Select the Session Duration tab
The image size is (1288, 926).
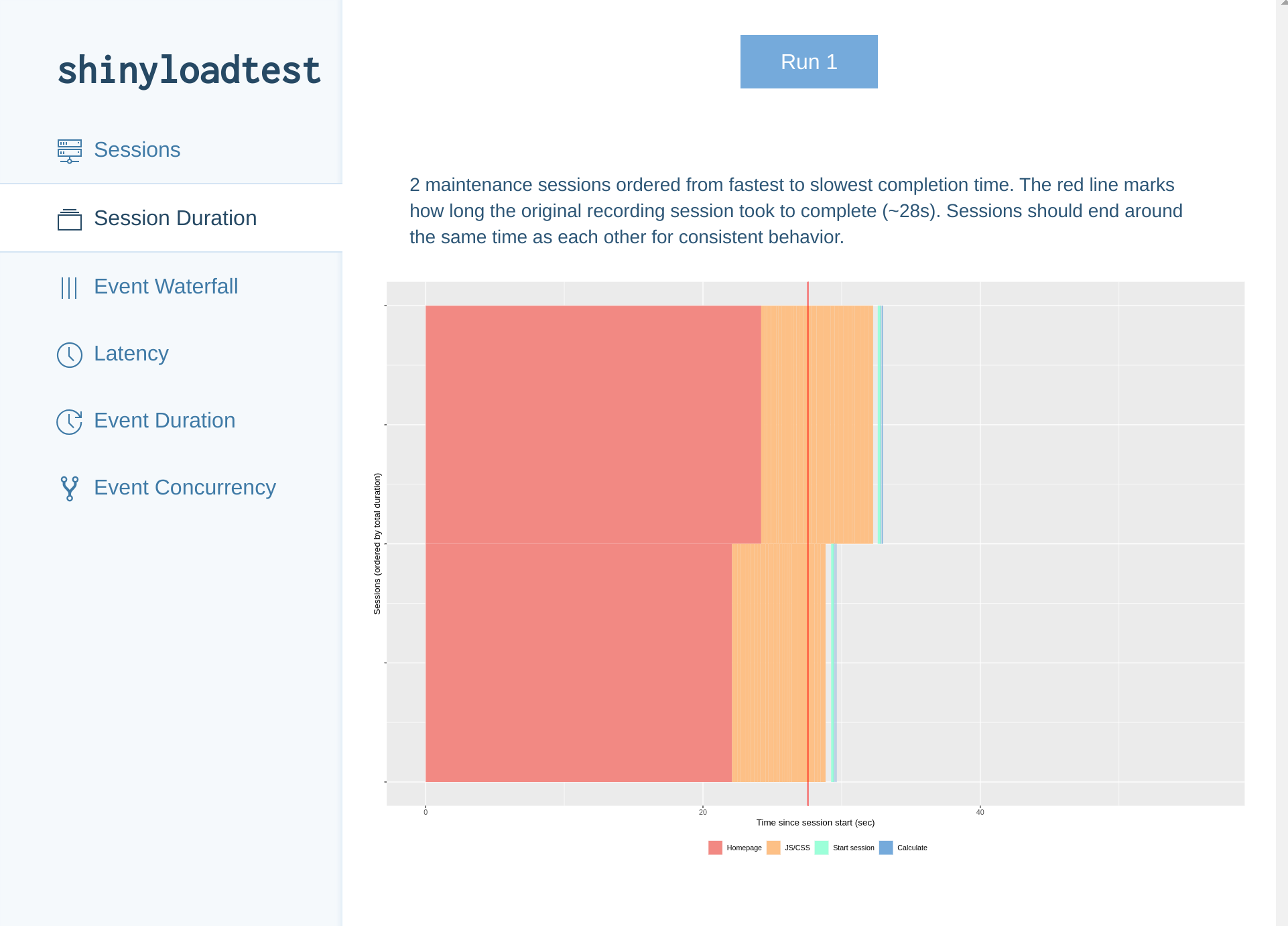[x=175, y=218]
